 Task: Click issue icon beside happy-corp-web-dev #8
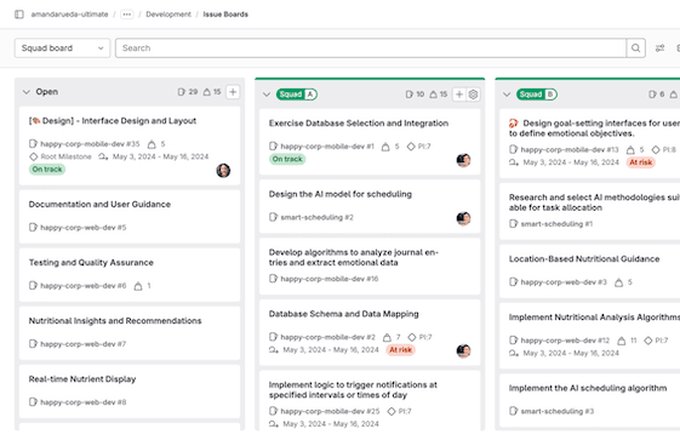click(x=33, y=402)
